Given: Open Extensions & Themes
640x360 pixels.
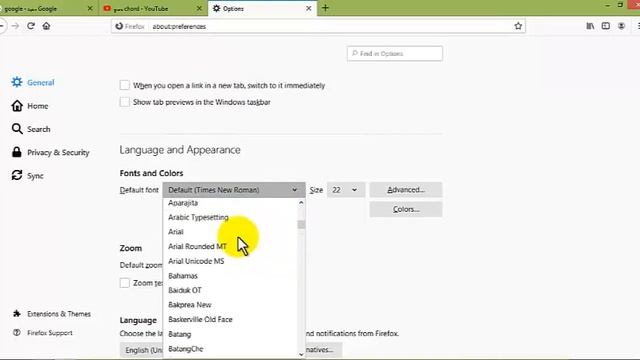Looking at the screenshot, I should point(52,314).
